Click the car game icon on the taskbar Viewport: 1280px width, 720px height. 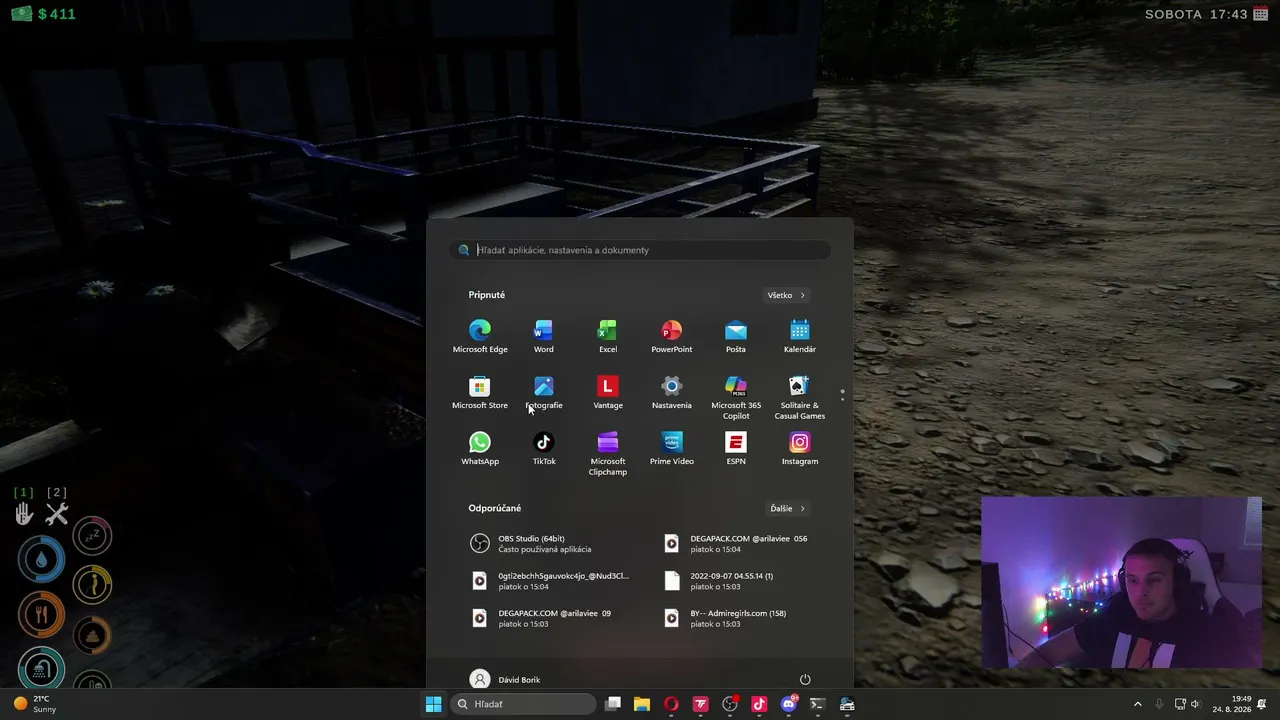point(846,704)
